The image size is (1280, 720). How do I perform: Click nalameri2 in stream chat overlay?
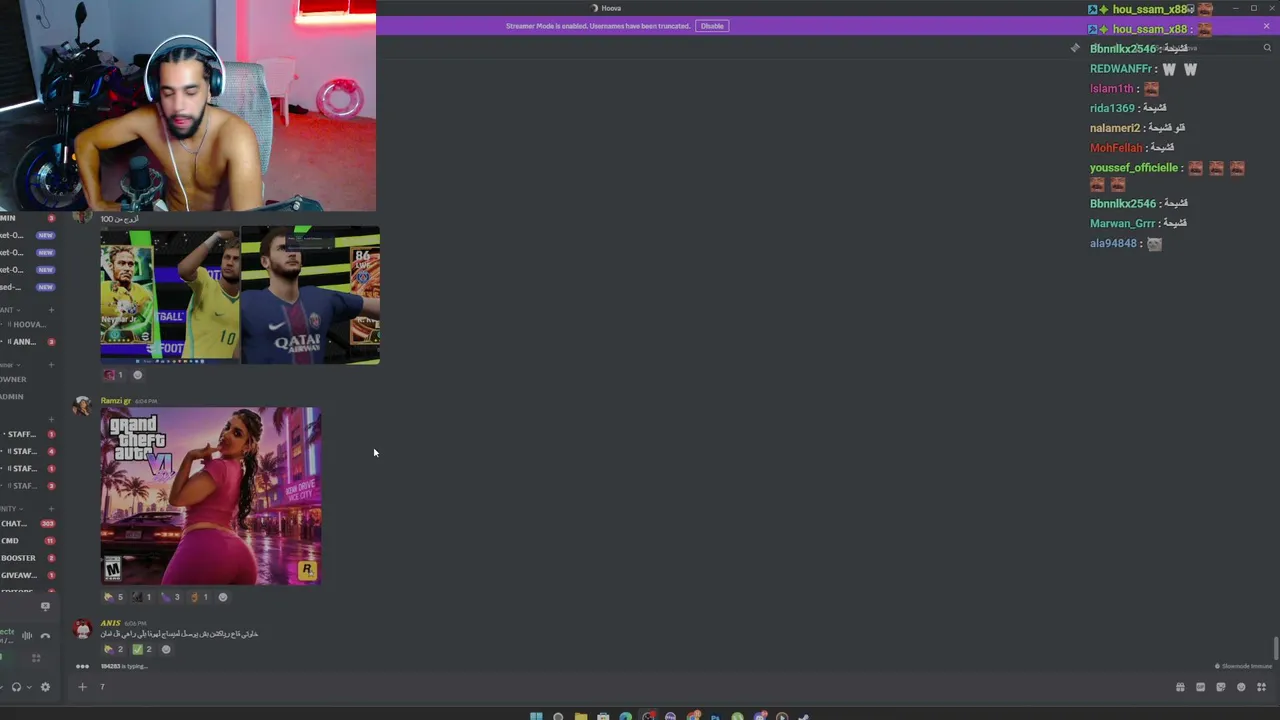[x=1115, y=128]
